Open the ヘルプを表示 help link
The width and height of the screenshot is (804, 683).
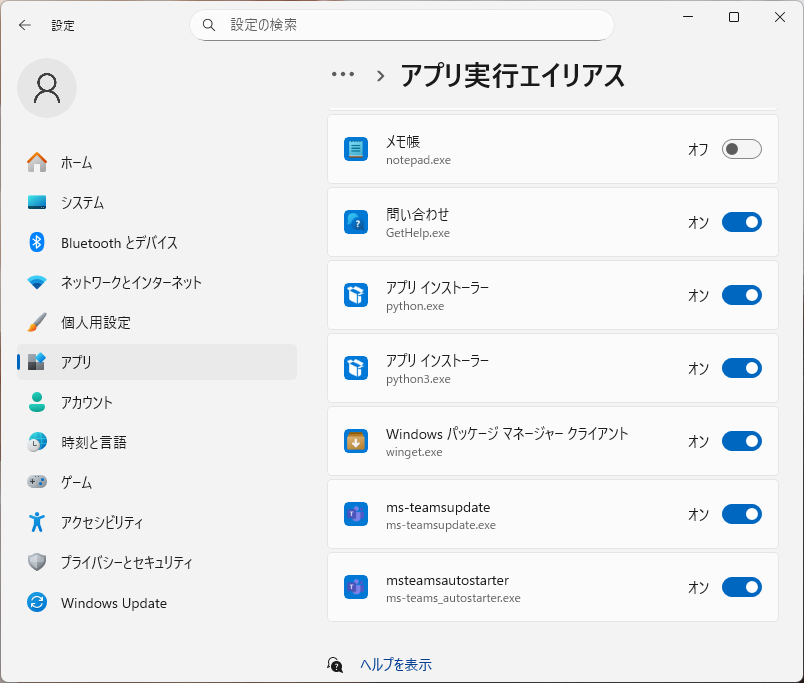(395, 664)
